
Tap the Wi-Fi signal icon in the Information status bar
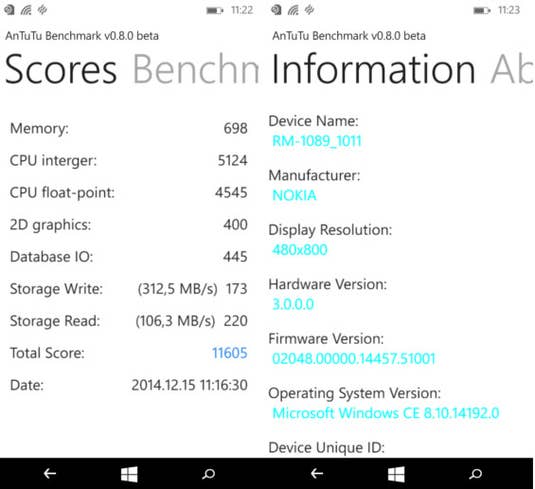click(x=293, y=10)
